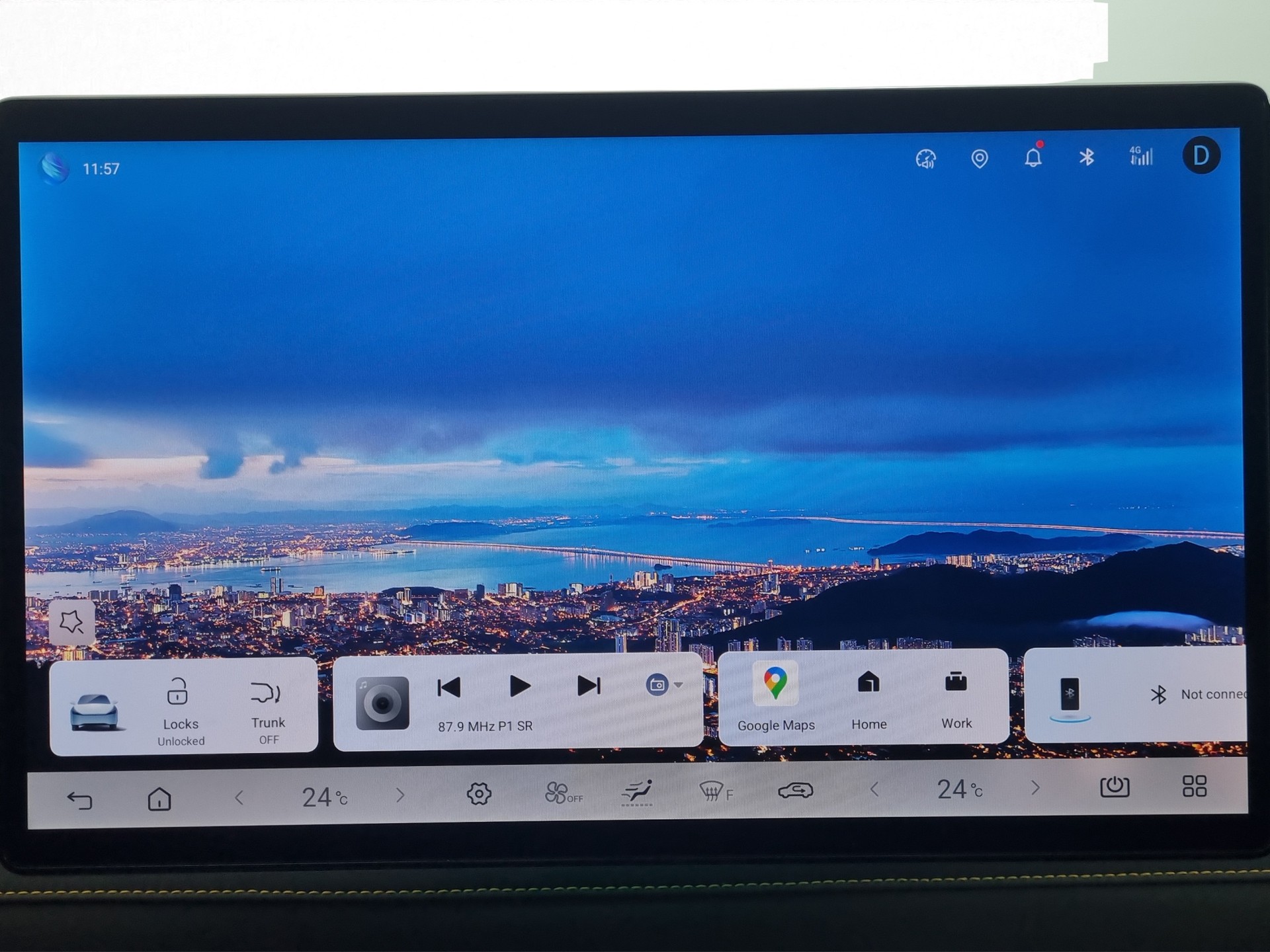Image resolution: width=1270 pixels, height=952 pixels.
Task: Toggle the seat airflow direction icon
Action: click(638, 792)
